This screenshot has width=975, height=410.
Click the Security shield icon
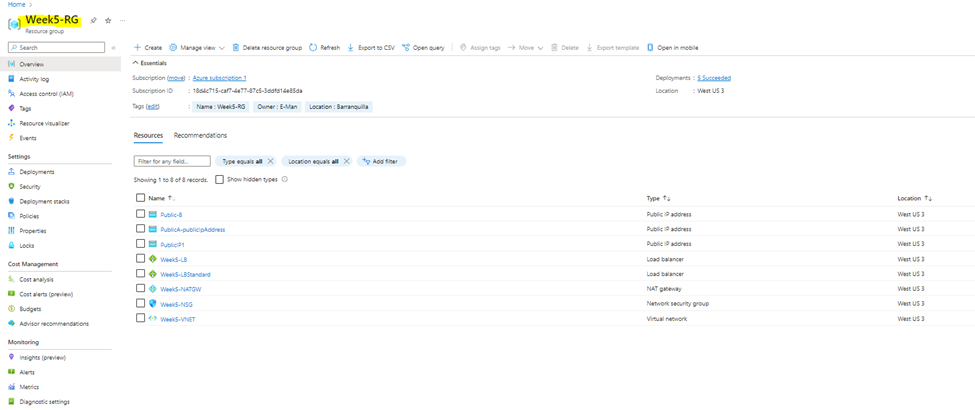[x=11, y=187]
